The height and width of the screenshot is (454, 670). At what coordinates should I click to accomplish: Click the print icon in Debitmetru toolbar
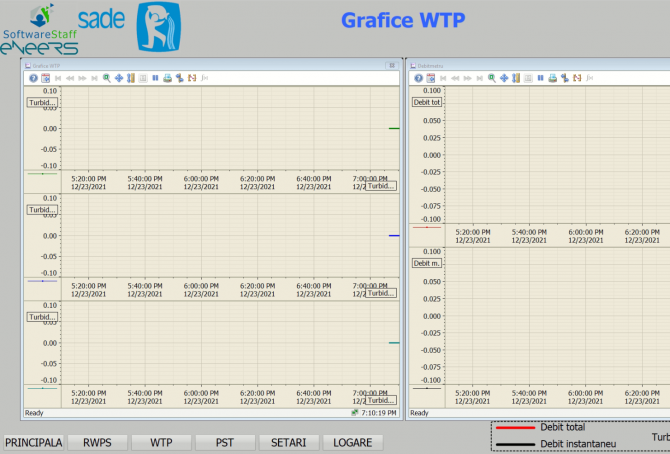pyautogui.click(x=552, y=78)
